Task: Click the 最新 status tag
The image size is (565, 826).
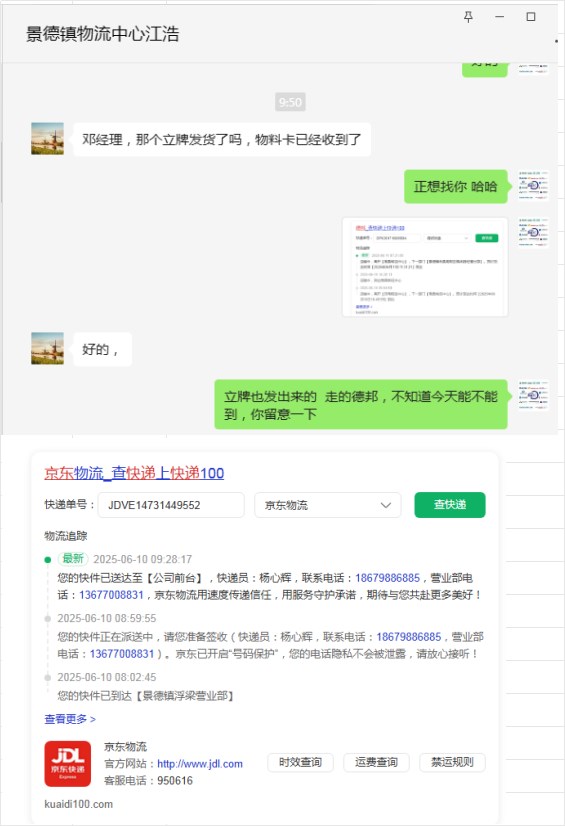Action: (x=73, y=558)
